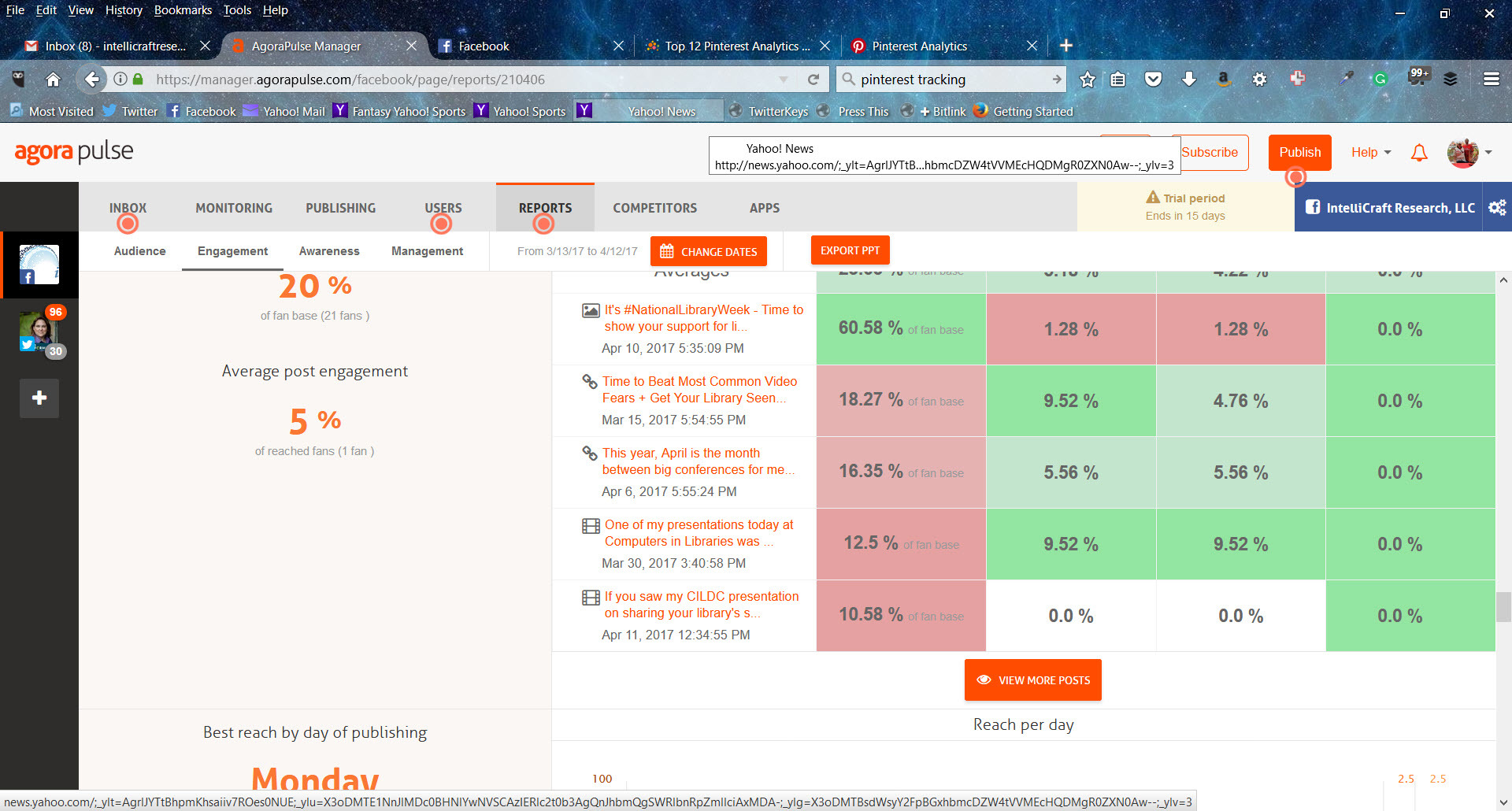
Task: Open the PUBLISHING section
Action: tap(341, 208)
